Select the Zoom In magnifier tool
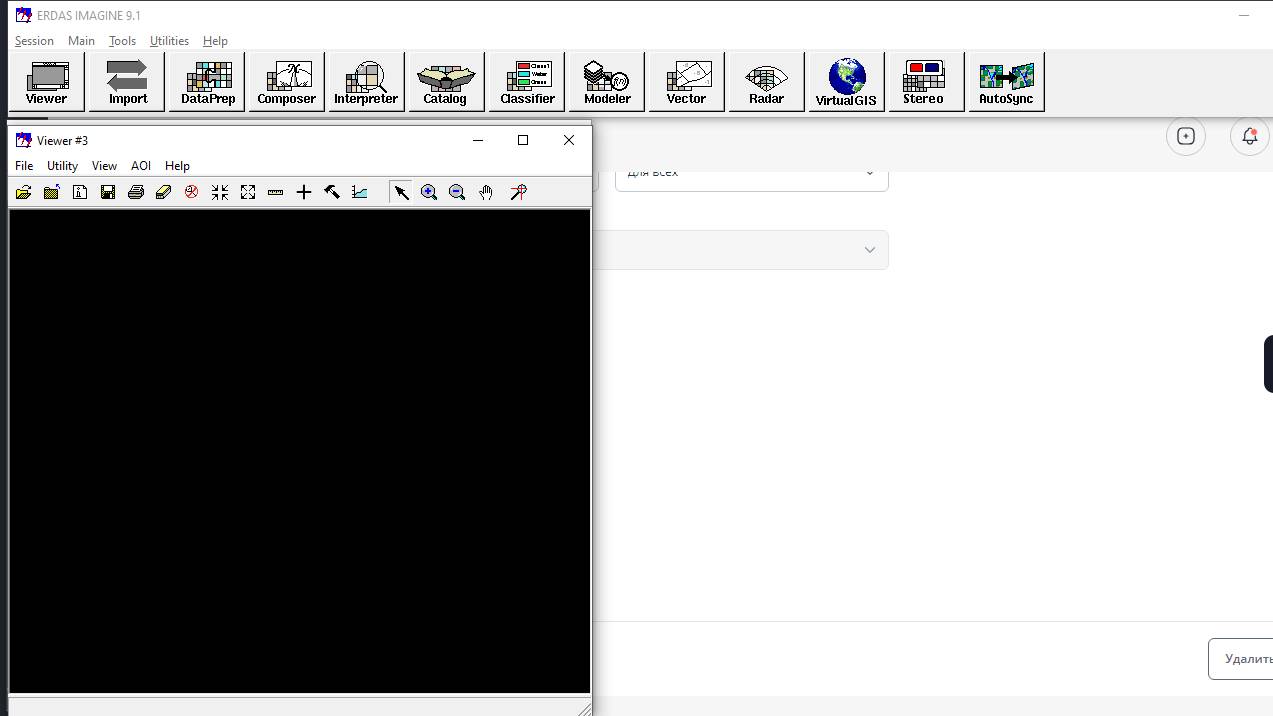 [x=429, y=192]
